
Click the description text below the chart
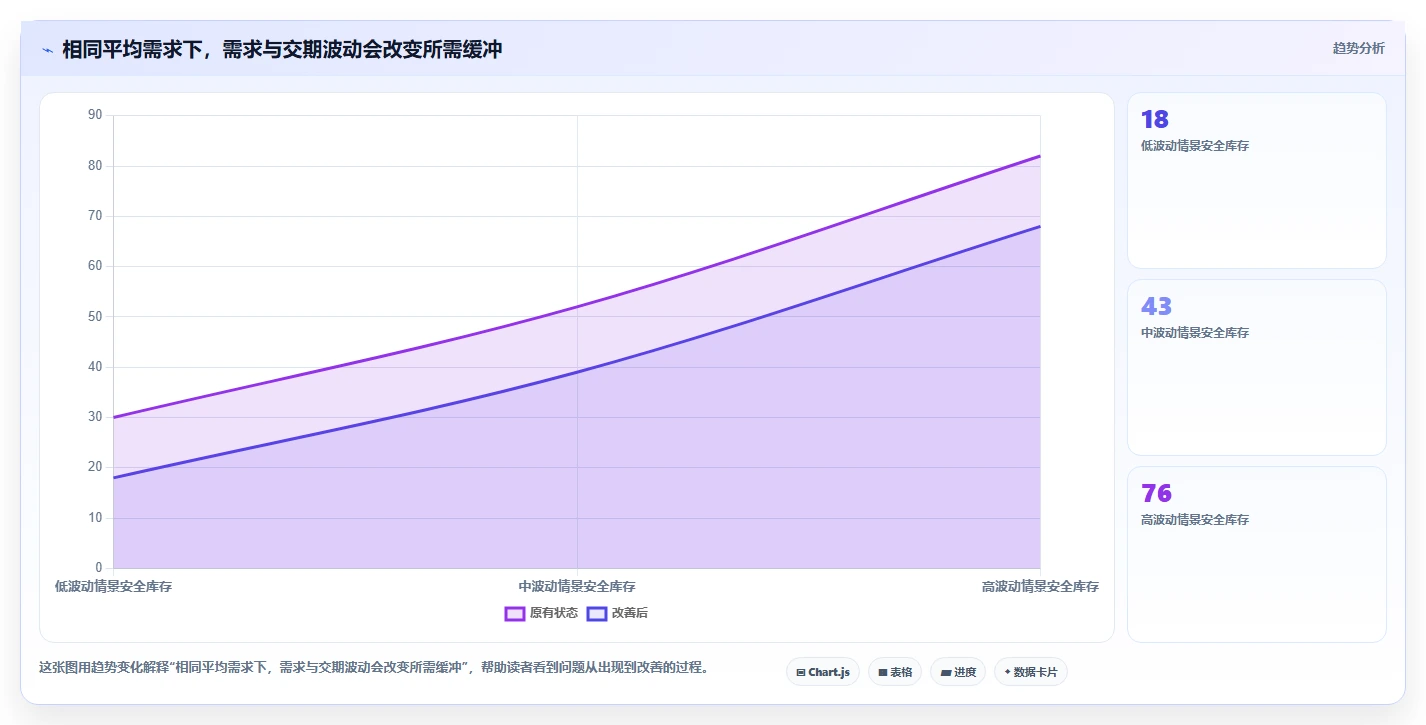pyautogui.click(x=373, y=668)
